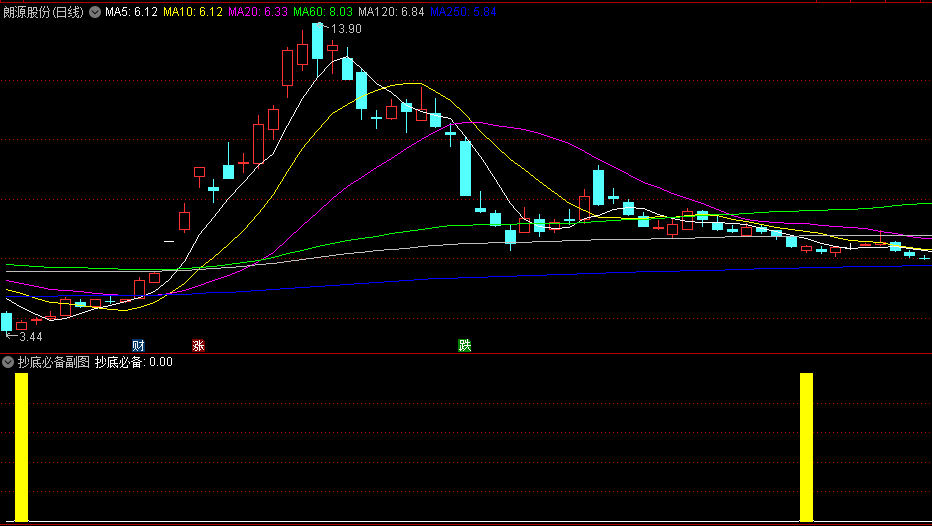This screenshot has width=932, height=526.
Task: Click the 13.90 high price label
Action: pyautogui.click(x=346, y=29)
